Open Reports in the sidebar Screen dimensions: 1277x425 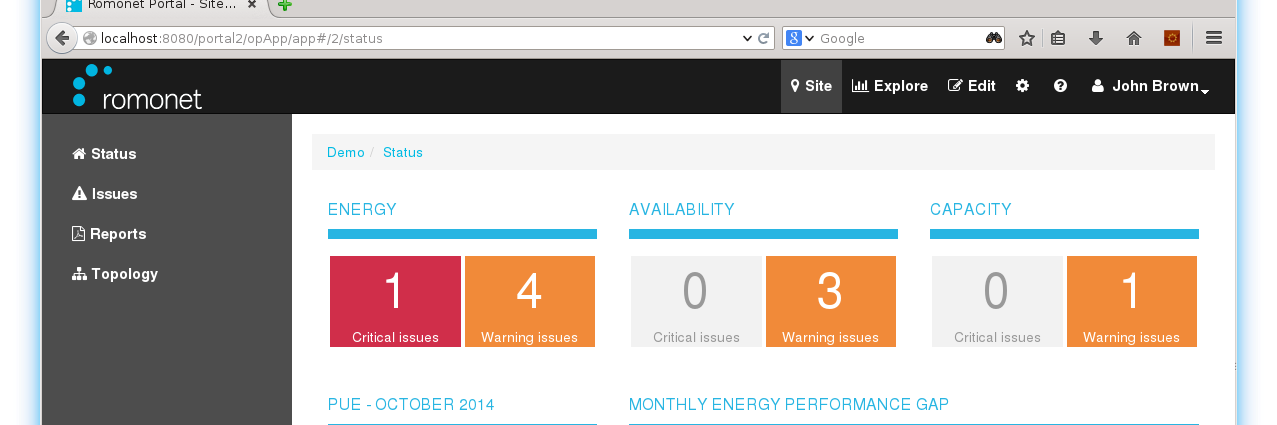coord(109,234)
